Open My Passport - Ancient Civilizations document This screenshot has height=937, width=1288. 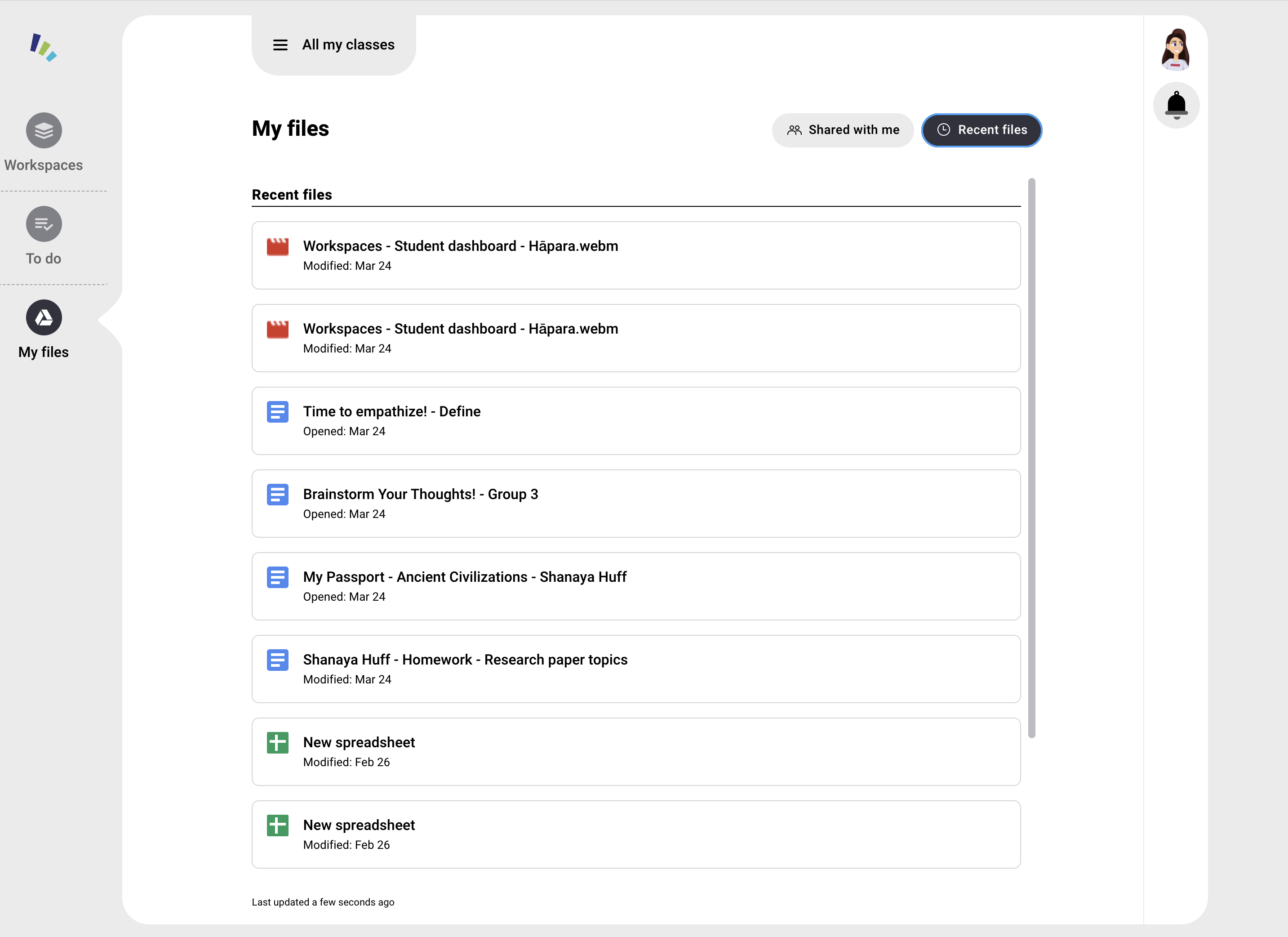[465, 577]
